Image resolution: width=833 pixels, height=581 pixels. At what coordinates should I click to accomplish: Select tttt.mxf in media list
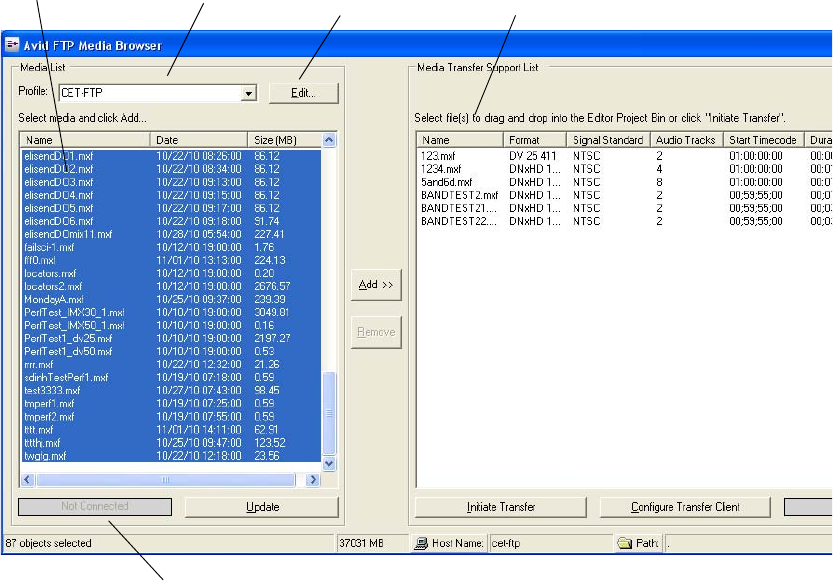(x=171, y=430)
